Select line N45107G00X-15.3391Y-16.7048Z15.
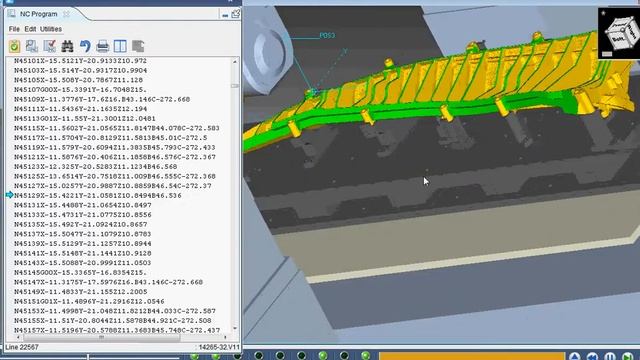 tap(80, 89)
